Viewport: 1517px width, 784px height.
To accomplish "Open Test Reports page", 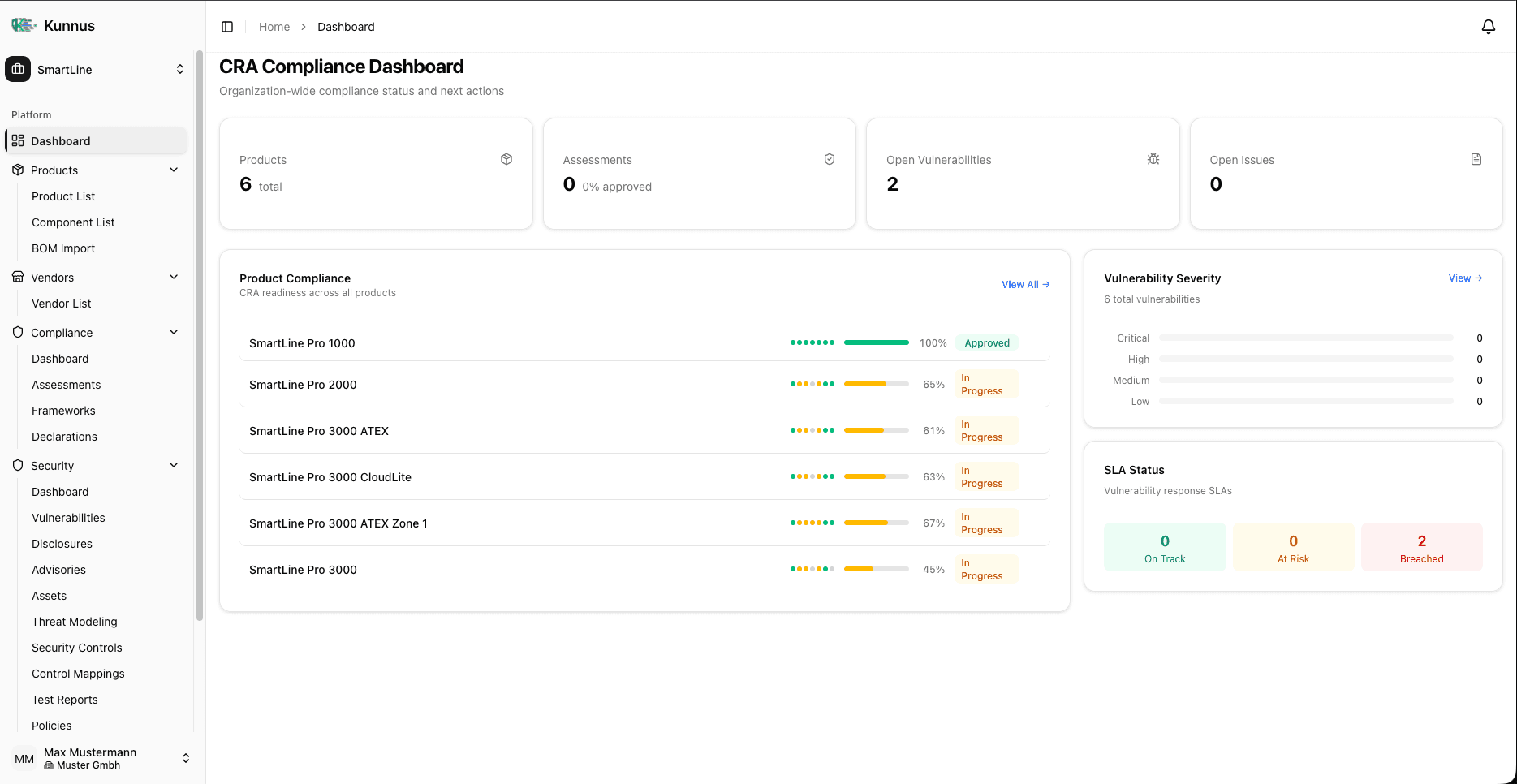I will click(x=65, y=700).
